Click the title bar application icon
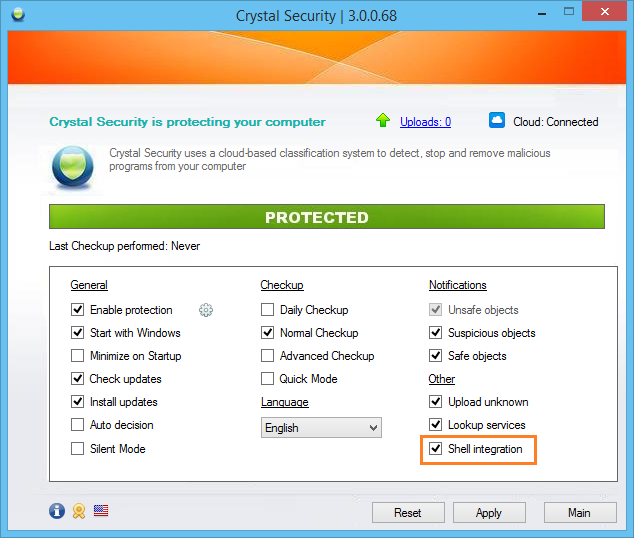The height and width of the screenshot is (538, 634). coord(18,15)
